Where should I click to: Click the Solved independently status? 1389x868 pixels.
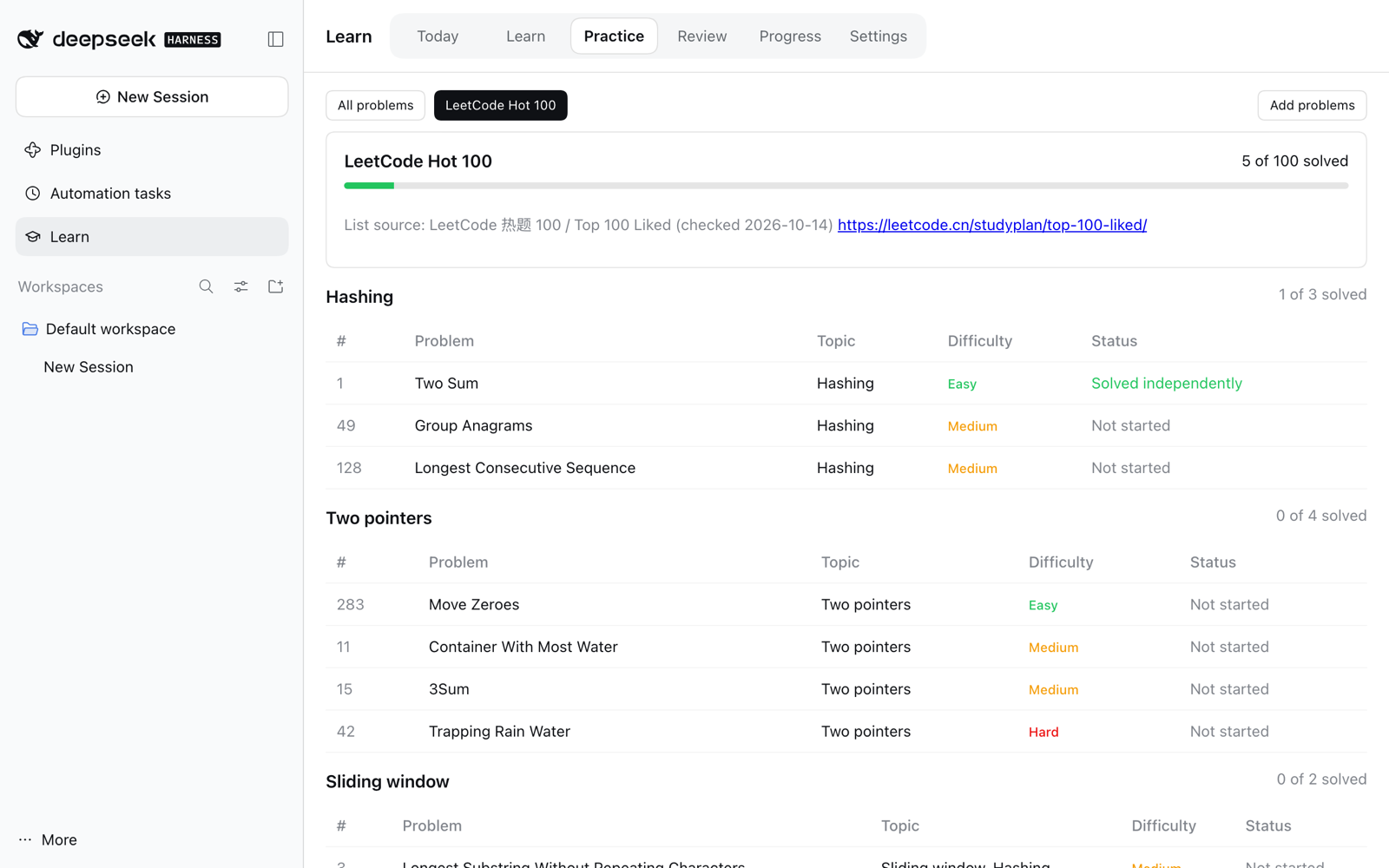click(1167, 384)
